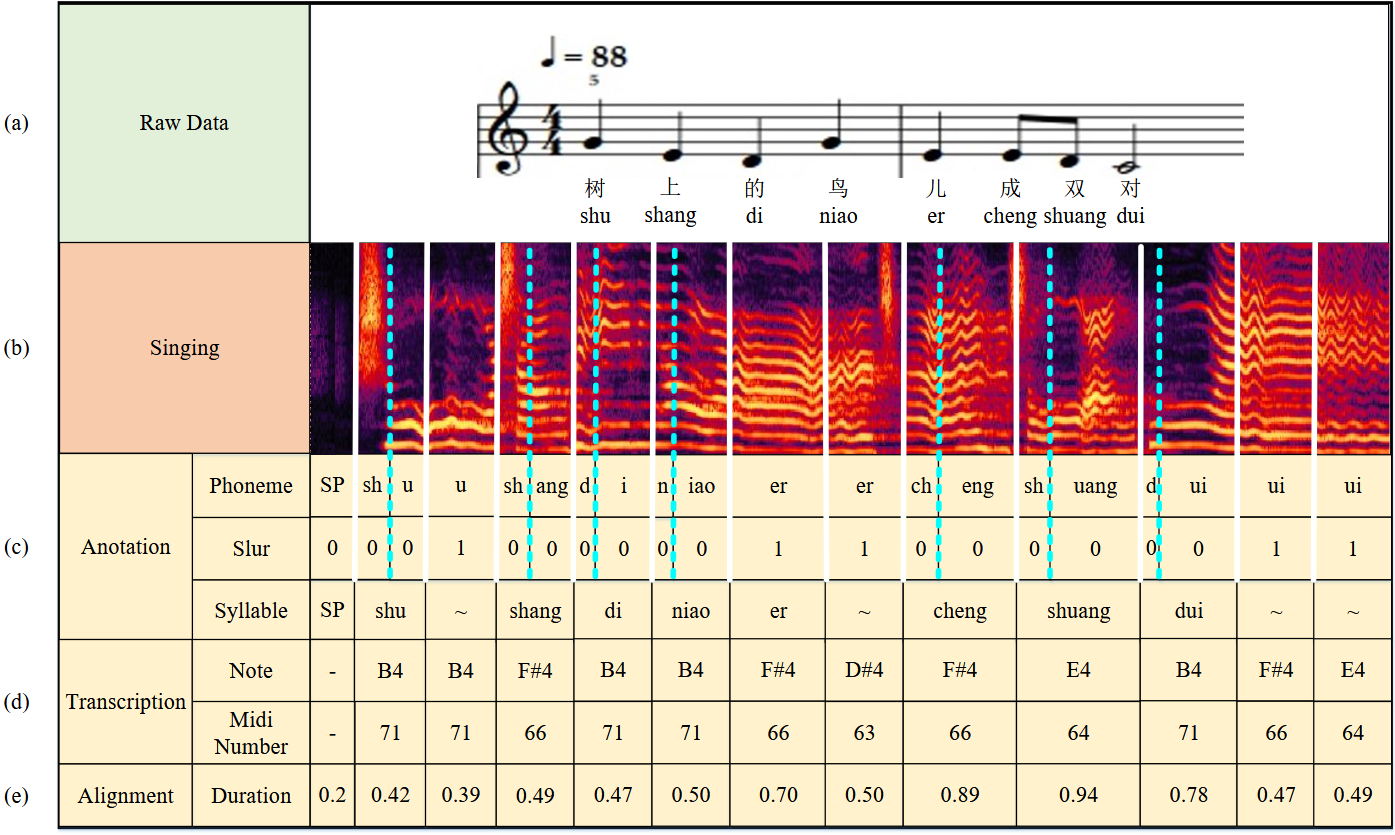Click the cheng cell in Syllable row

[959, 611]
